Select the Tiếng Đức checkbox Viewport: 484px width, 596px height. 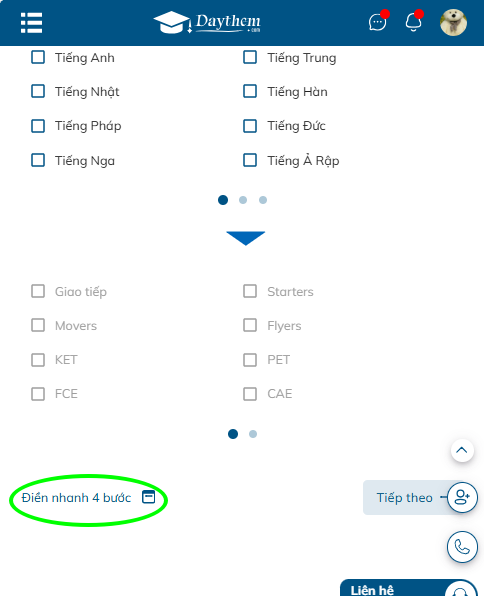point(250,126)
